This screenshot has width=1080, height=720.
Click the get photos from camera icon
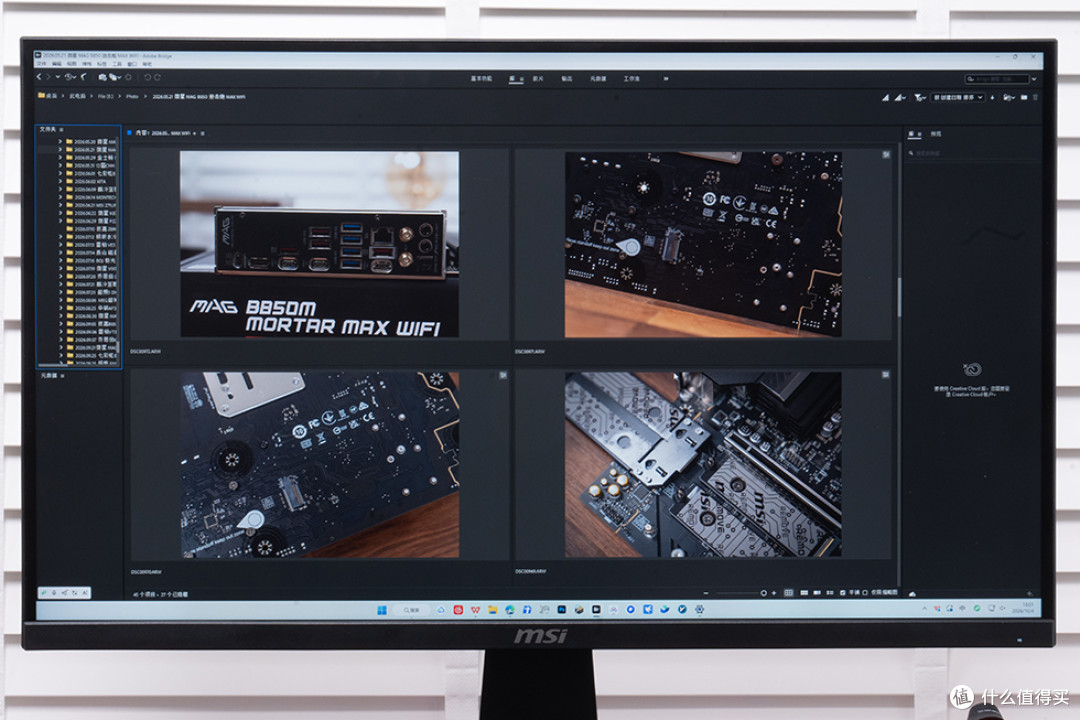(x=102, y=77)
